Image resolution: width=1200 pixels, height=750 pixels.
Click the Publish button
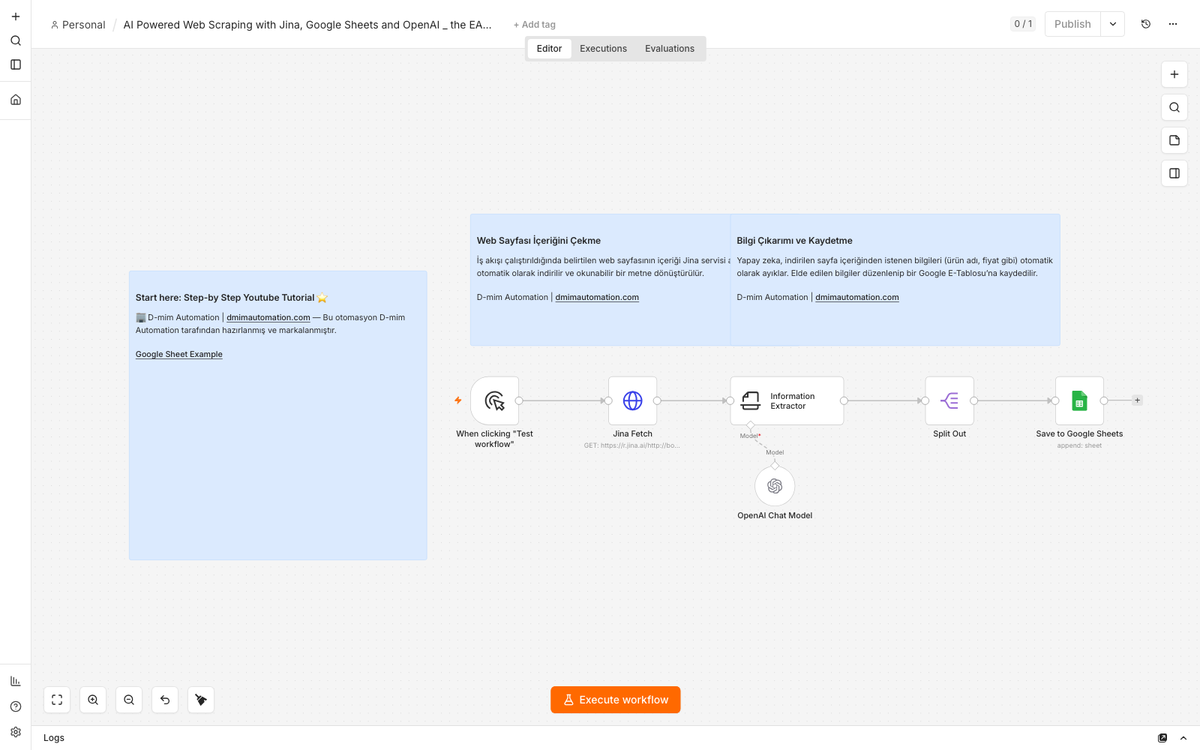coord(1072,24)
